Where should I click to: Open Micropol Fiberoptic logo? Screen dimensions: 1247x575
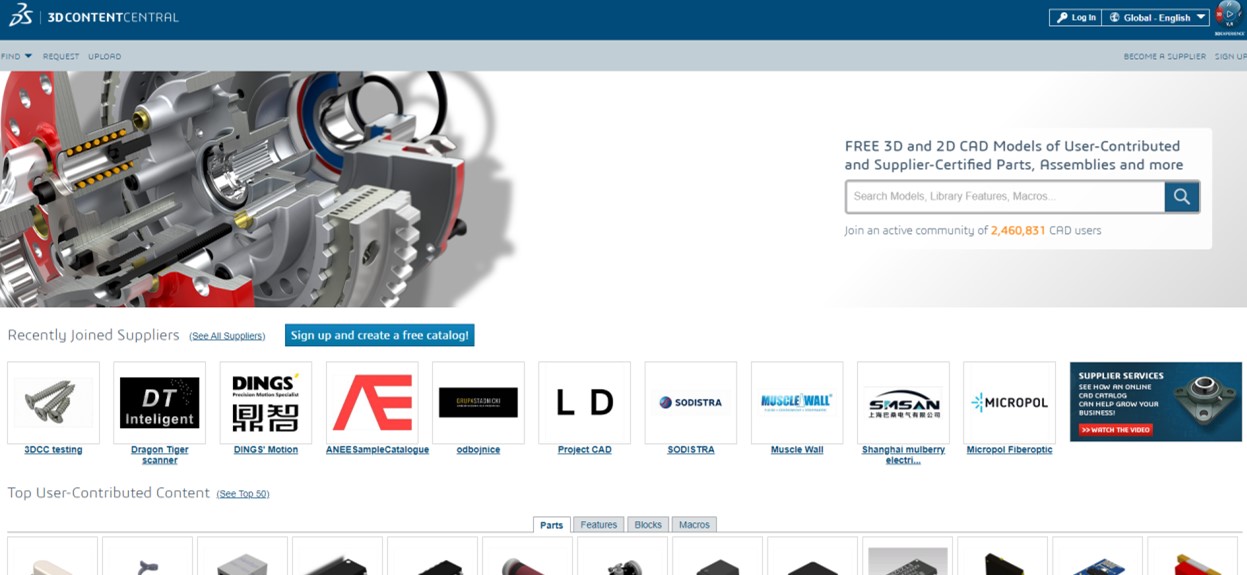(x=1009, y=403)
